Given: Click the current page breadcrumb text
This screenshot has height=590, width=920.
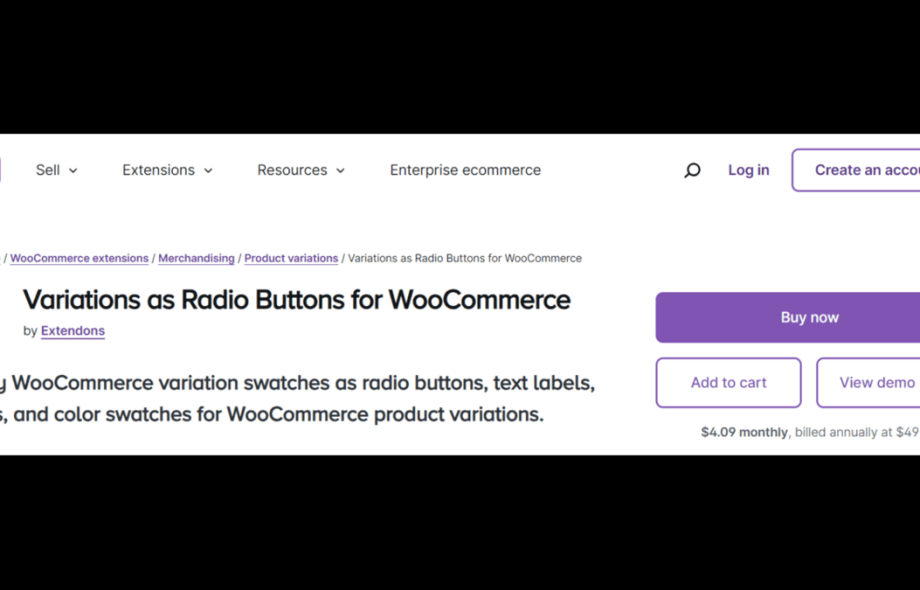Looking at the screenshot, I should [464, 258].
